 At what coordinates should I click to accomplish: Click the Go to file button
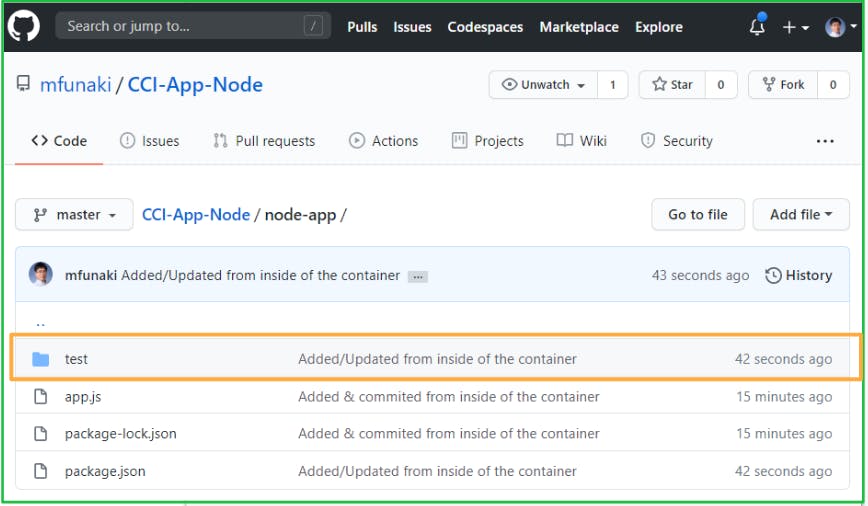[698, 214]
